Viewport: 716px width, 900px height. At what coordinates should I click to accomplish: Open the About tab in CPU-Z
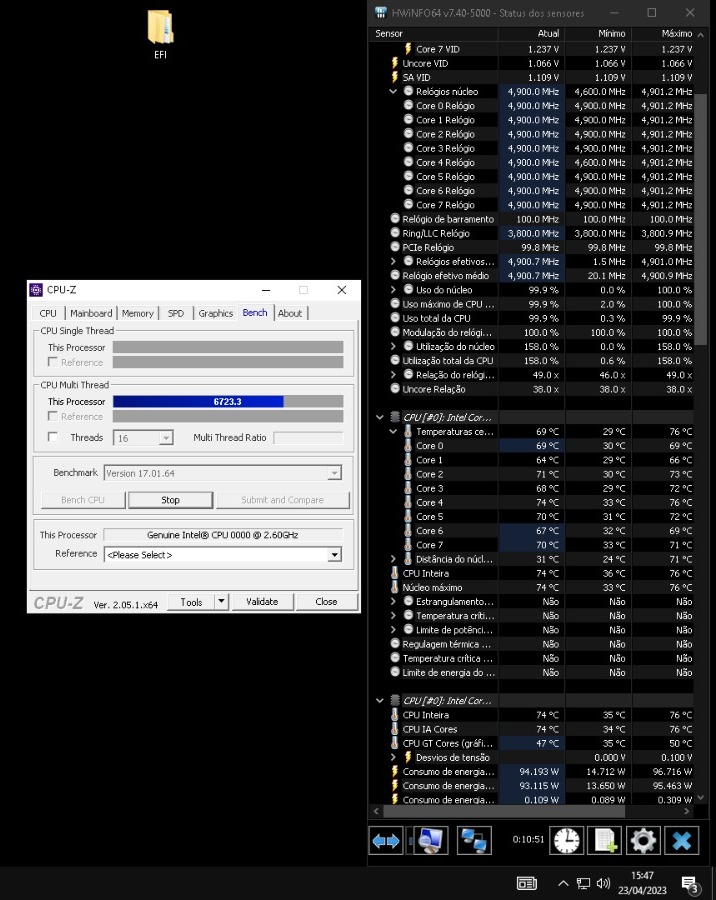point(290,313)
